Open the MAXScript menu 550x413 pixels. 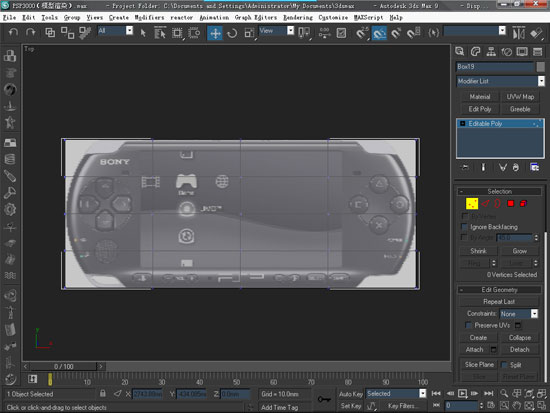368,17
